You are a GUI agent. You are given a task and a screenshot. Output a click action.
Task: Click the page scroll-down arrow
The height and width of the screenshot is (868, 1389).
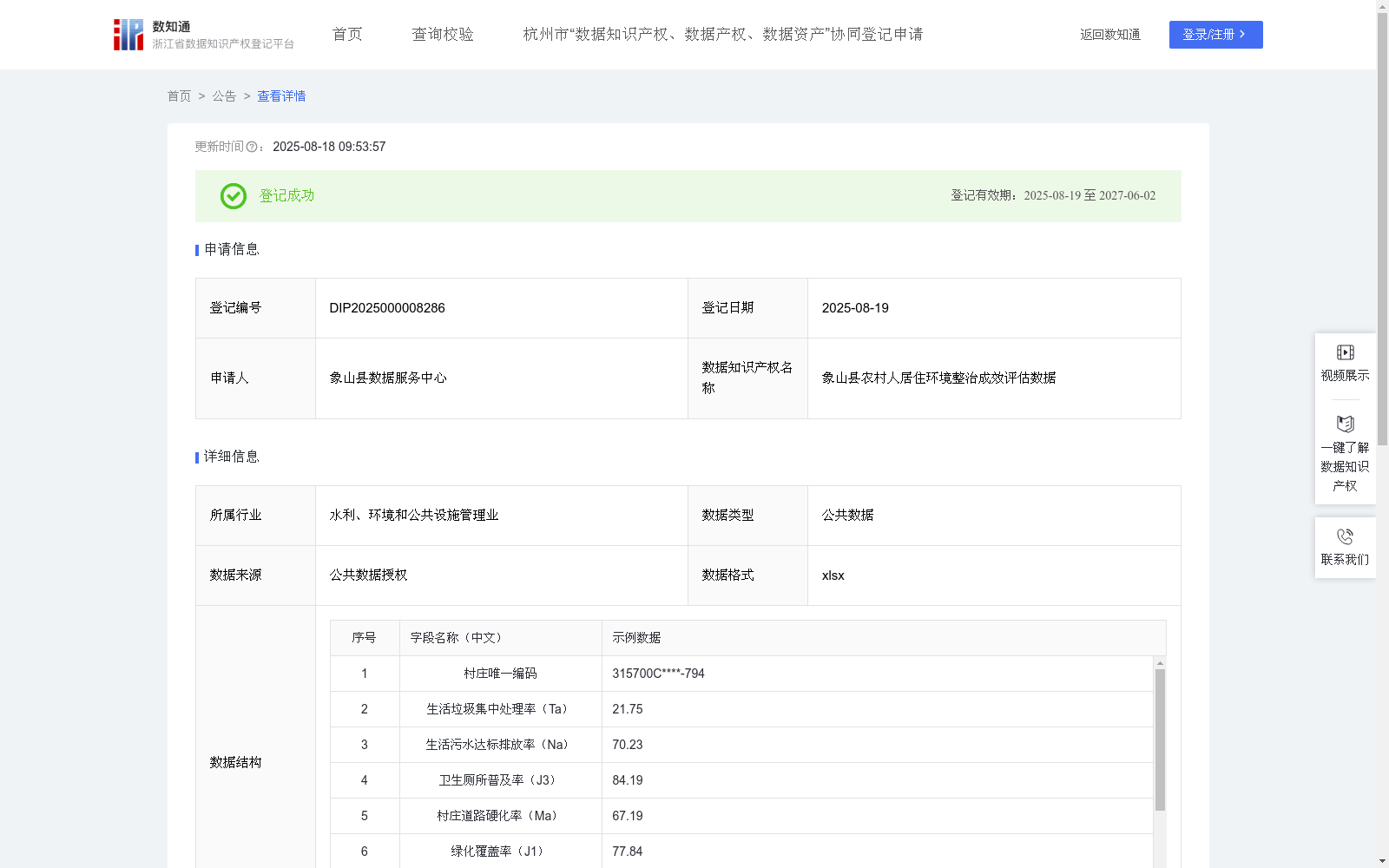[1382, 861]
